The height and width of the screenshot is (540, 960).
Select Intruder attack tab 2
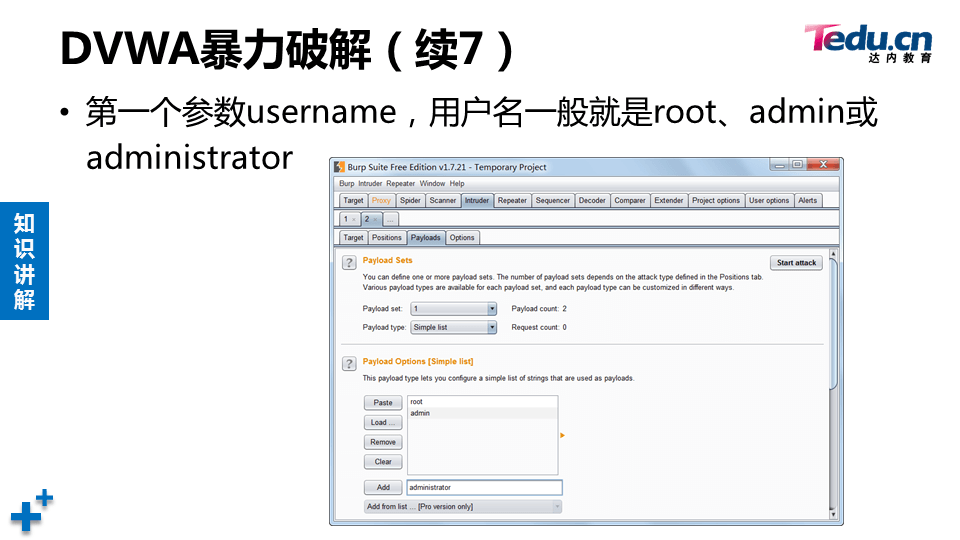(x=367, y=219)
